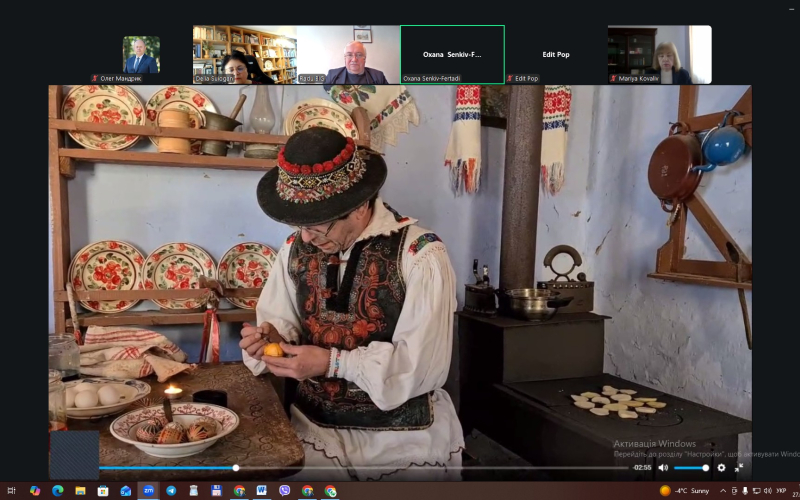Open Telegram from the taskbar
Screen dimensions: 800x500
(171, 491)
